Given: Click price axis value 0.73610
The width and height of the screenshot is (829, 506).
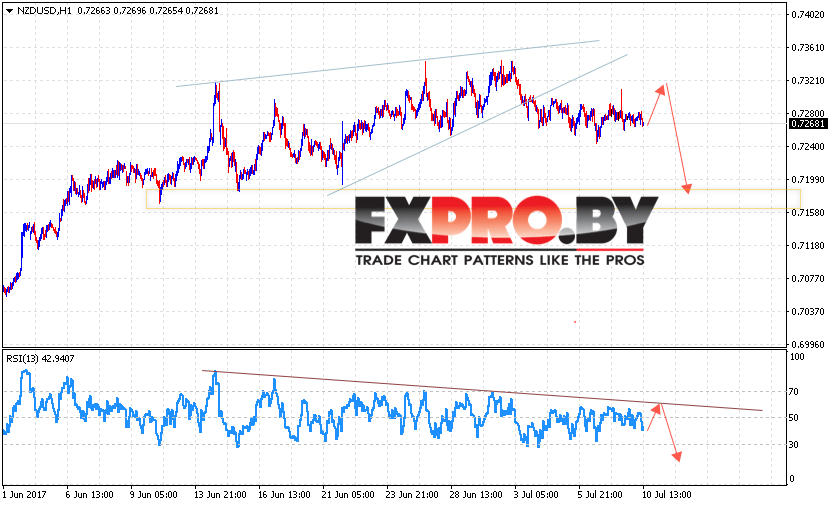Looking at the screenshot, I should pos(807,48).
